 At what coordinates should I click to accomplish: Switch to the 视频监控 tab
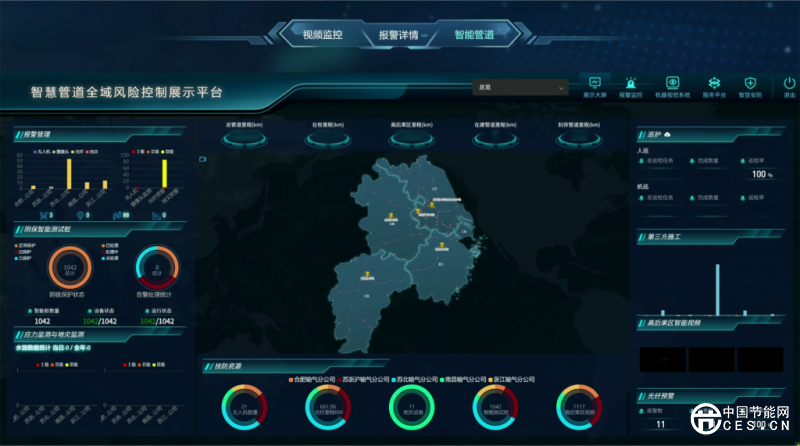tap(322, 35)
